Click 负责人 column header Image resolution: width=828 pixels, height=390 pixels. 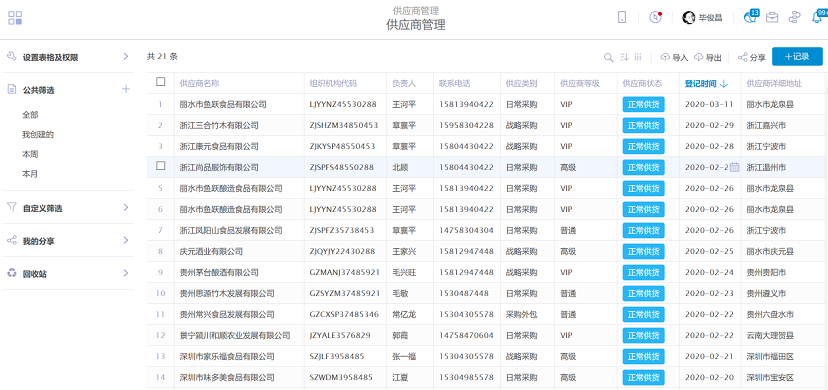pyautogui.click(x=404, y=83)
